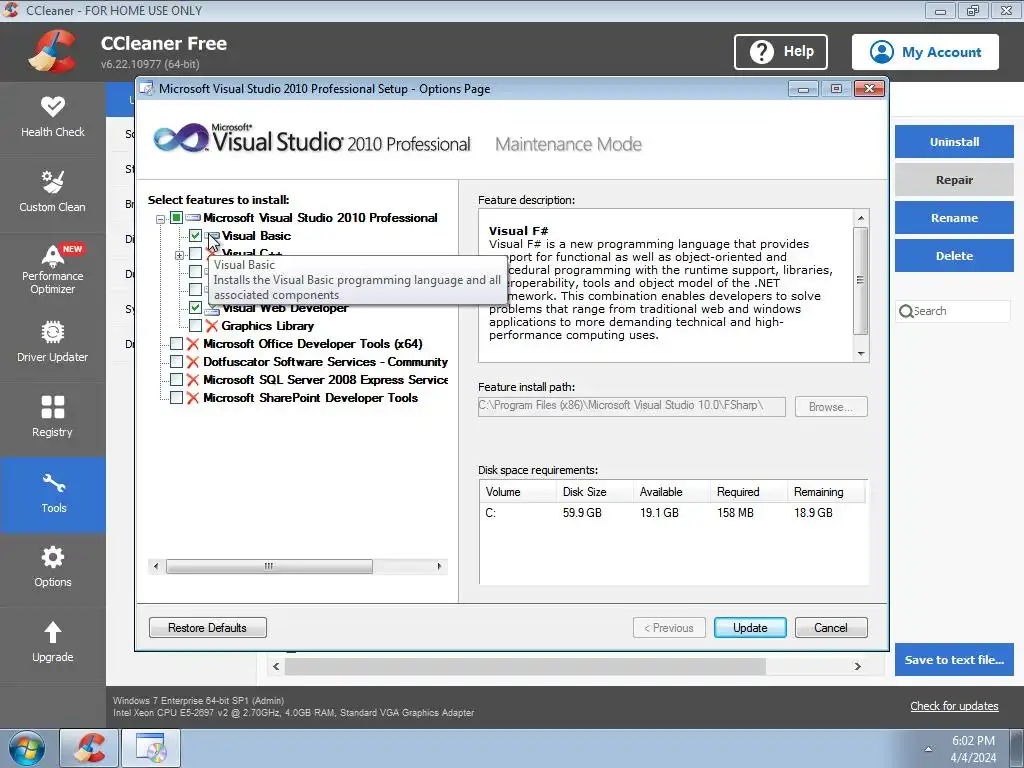1024x768 pixels.
Task: Select the Graphics Library tree item
Action: (267, 326)
